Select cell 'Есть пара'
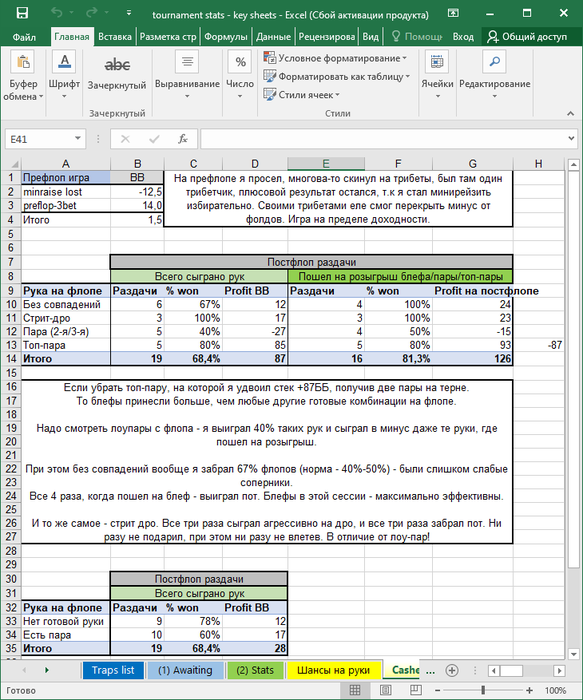Screen dimensions: 583x700 pyautogui.click(x=66, y=635)
